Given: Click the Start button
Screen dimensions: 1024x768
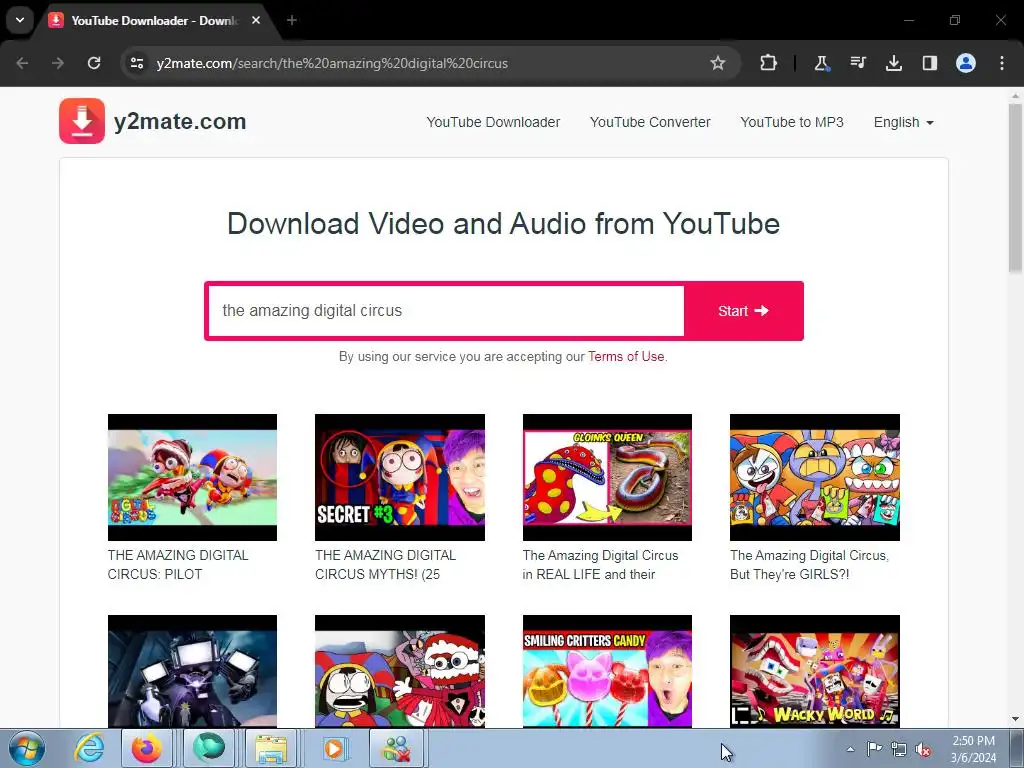Looking at the screenshot, I should [743, 311].
